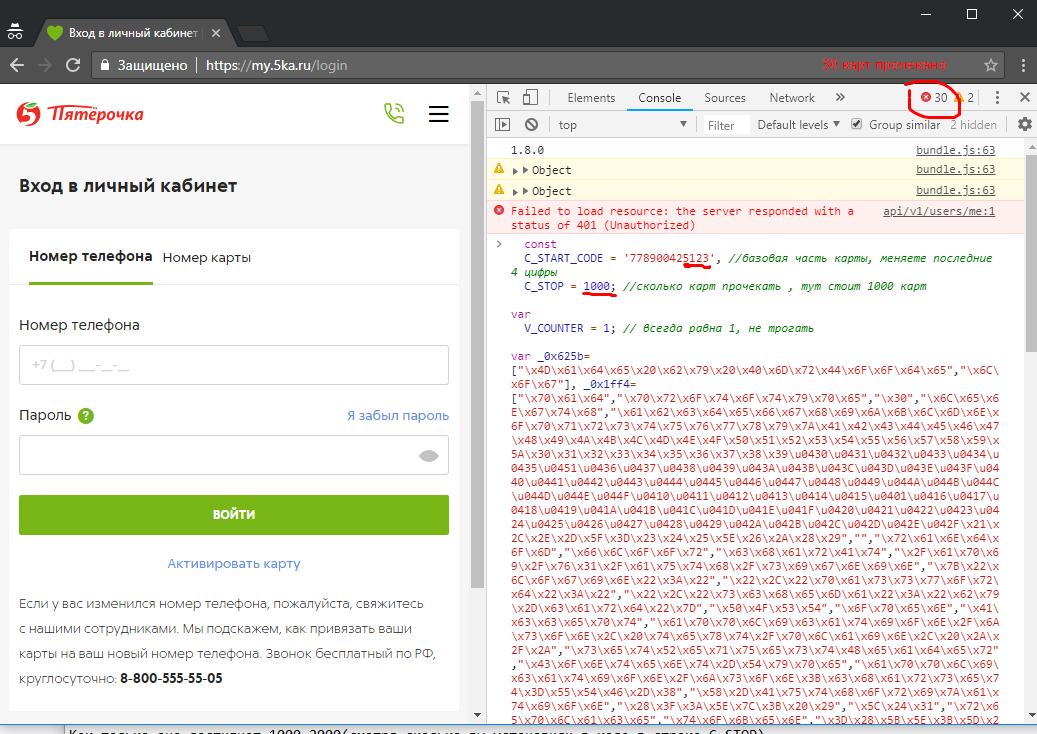Click the padlock icon in address bar

pyautogui.click(x=104, y=65)
